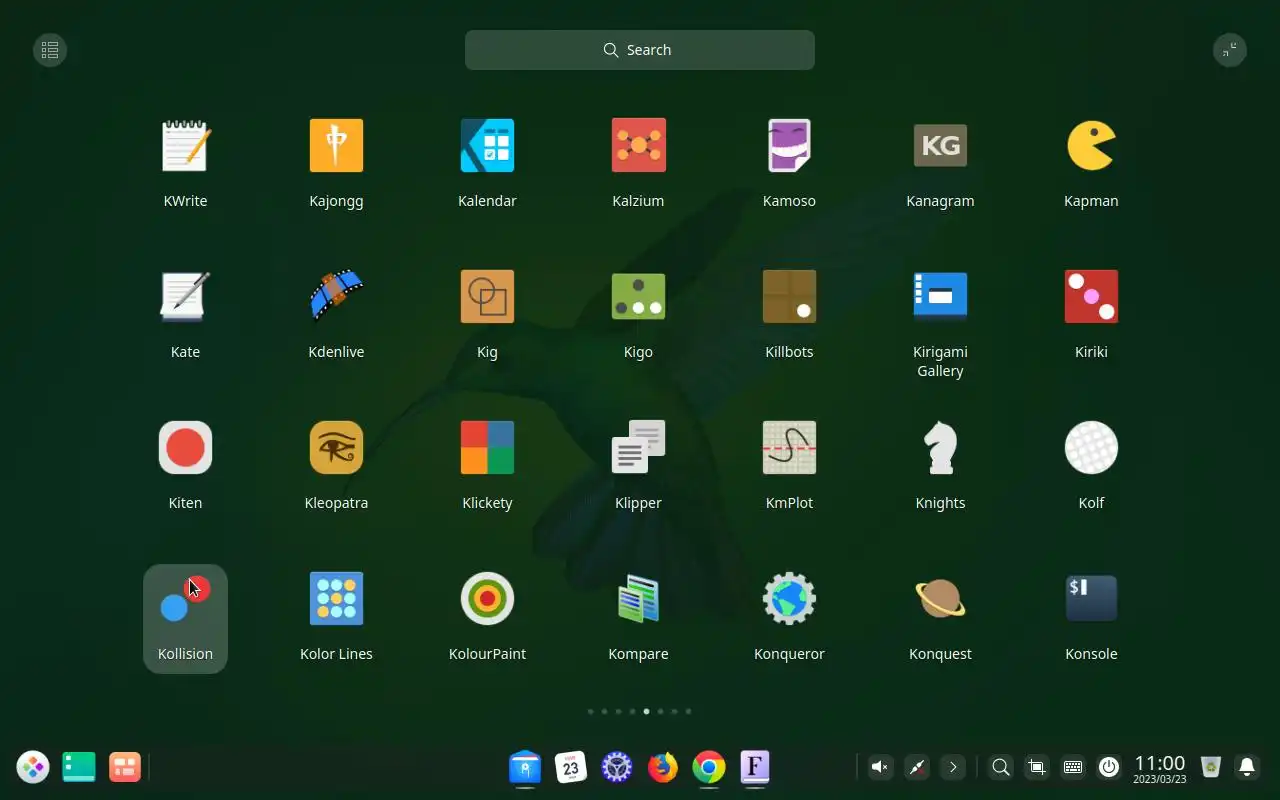Click the screenshot tool tray icon
The width and height of the screenshot is (1280, 800).
point(1037,767)
